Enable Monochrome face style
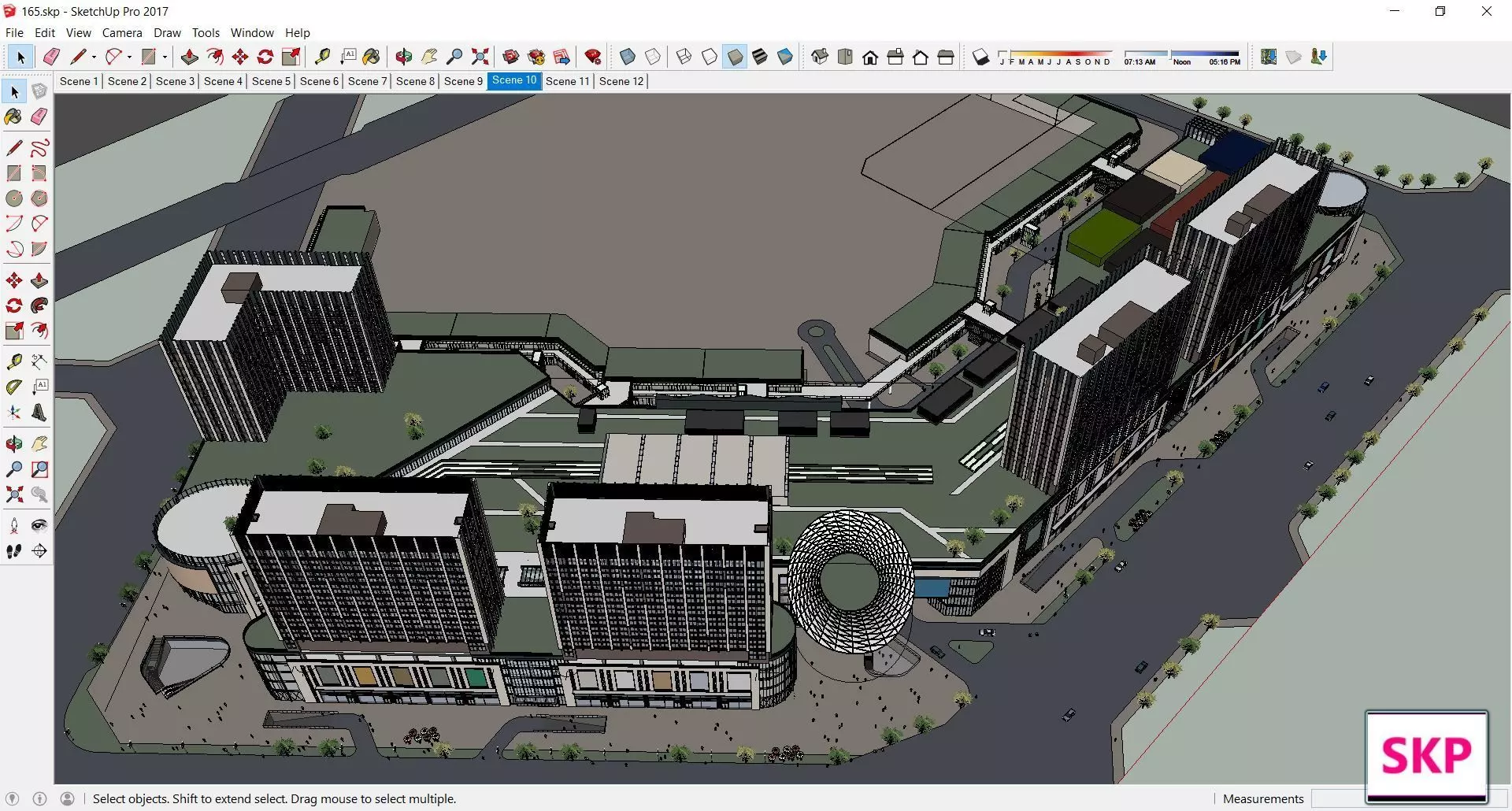 pos(785,57)
